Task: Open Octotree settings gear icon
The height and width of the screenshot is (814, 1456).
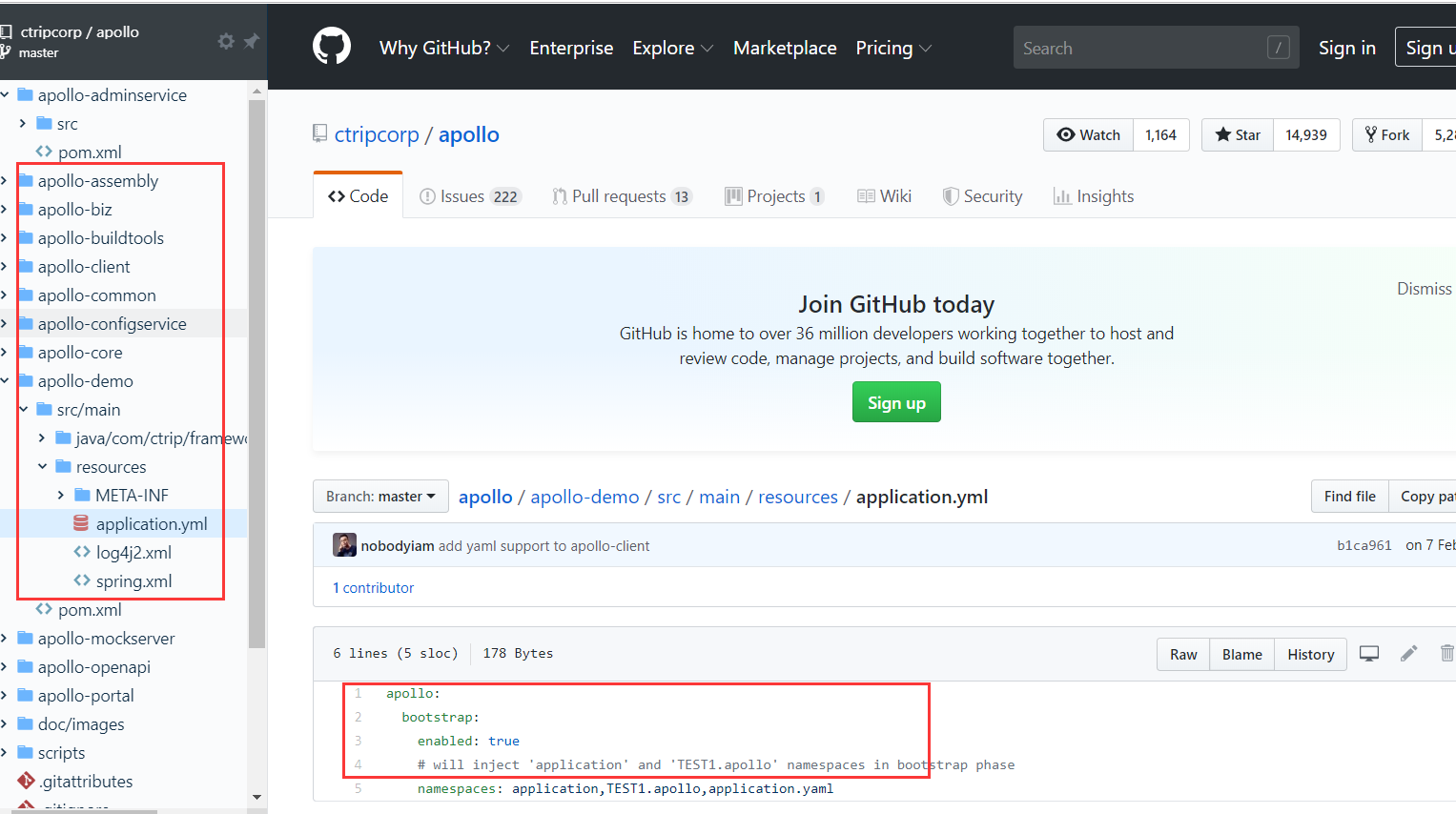Action: [x=226, y=41]
